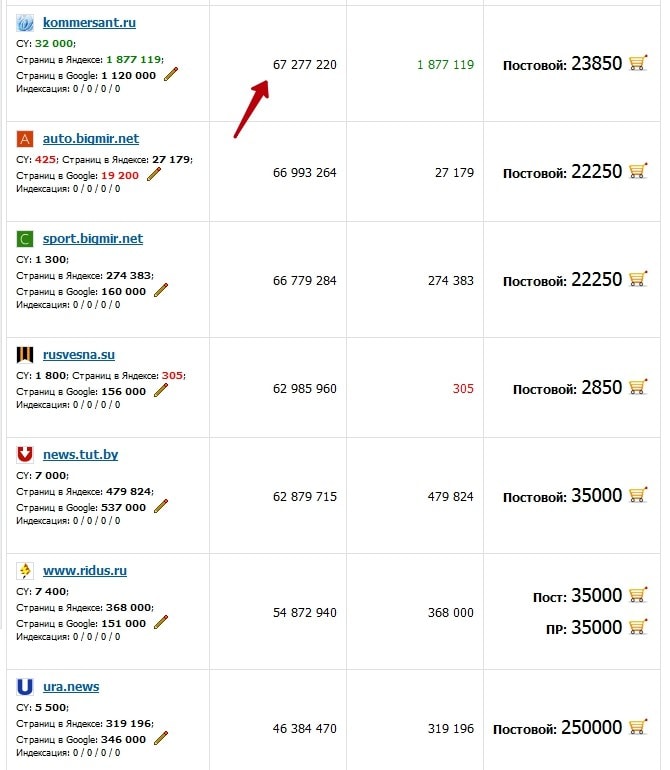The width and height of the screenshot is (670, 770).
Task: Add kommersant.ru 23850 offer to cart
Action: coord(638,63)
